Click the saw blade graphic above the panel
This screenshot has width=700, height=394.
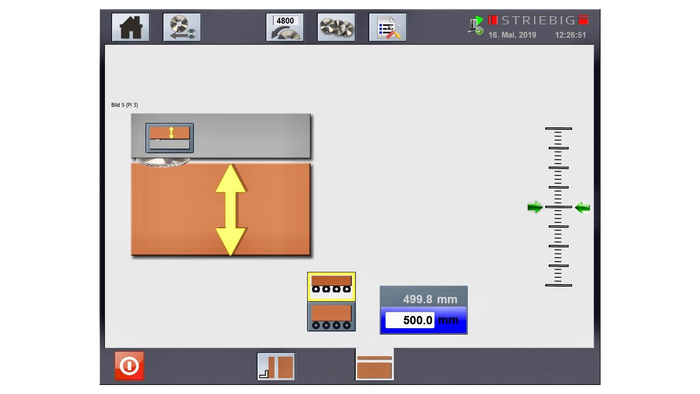tap(163, 162)
